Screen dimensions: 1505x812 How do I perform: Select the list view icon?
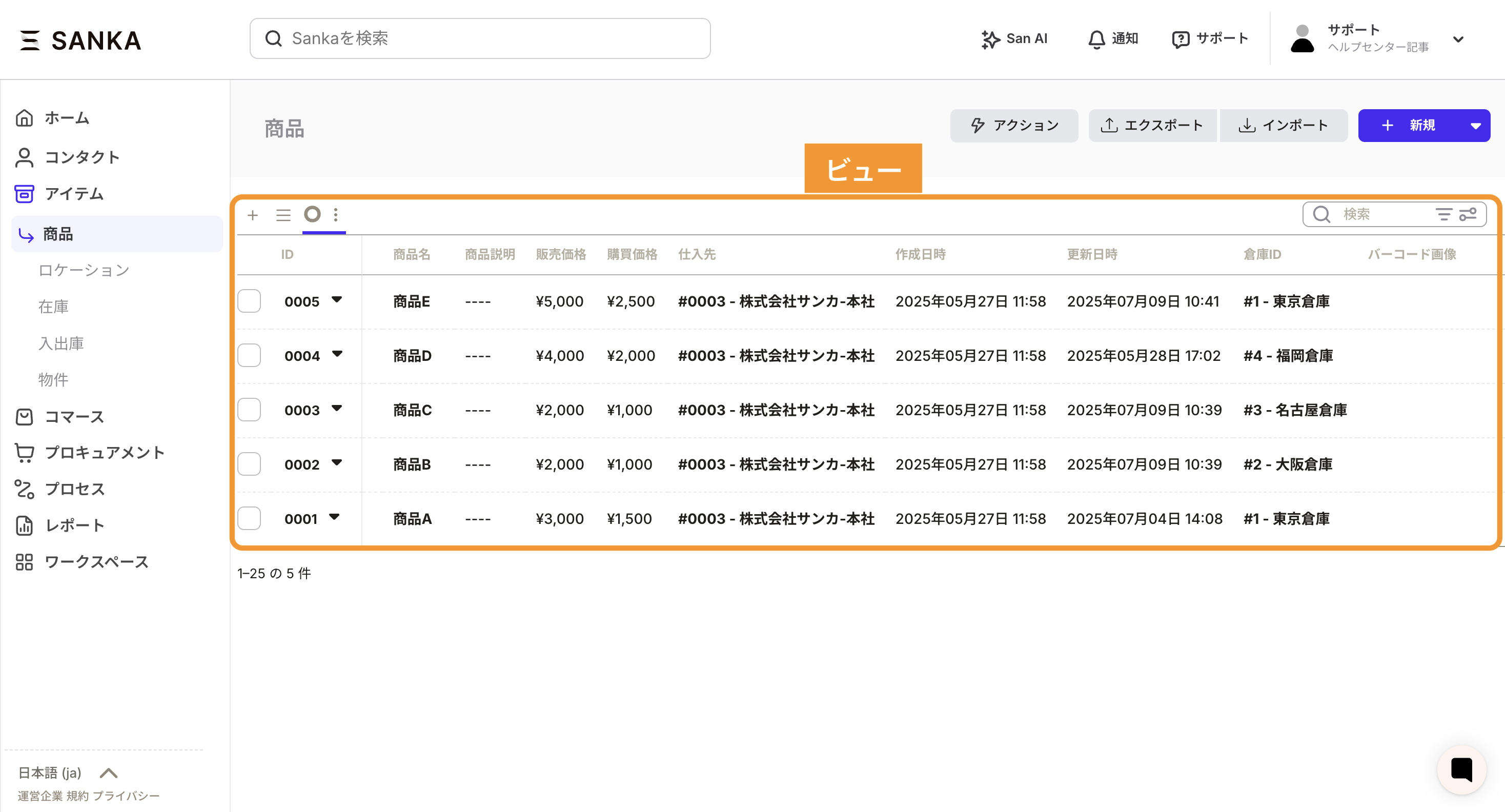point(283,215)
